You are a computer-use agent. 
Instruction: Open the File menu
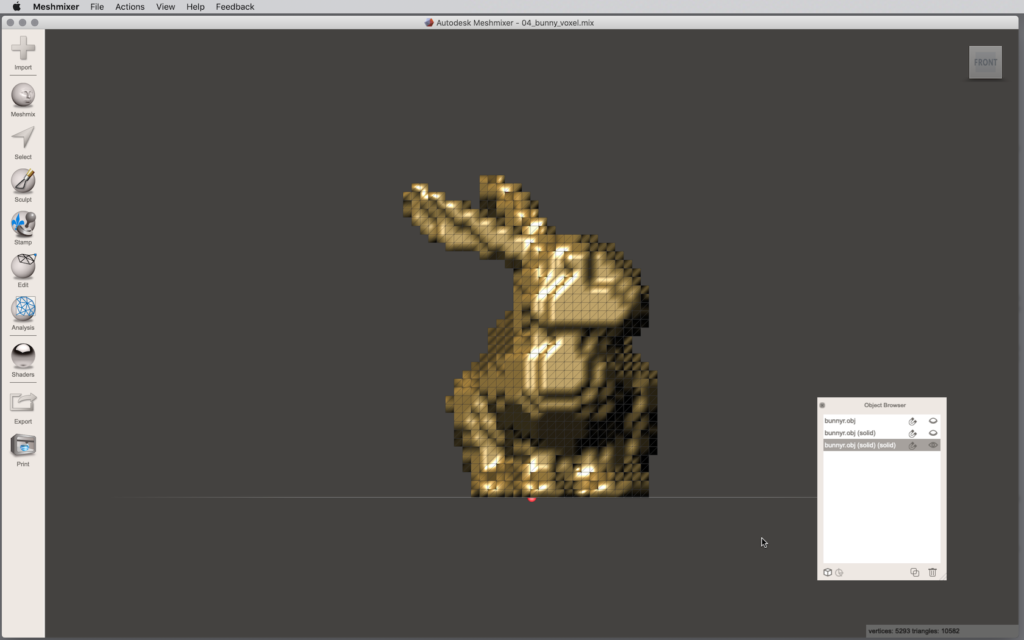pos(97,7)
